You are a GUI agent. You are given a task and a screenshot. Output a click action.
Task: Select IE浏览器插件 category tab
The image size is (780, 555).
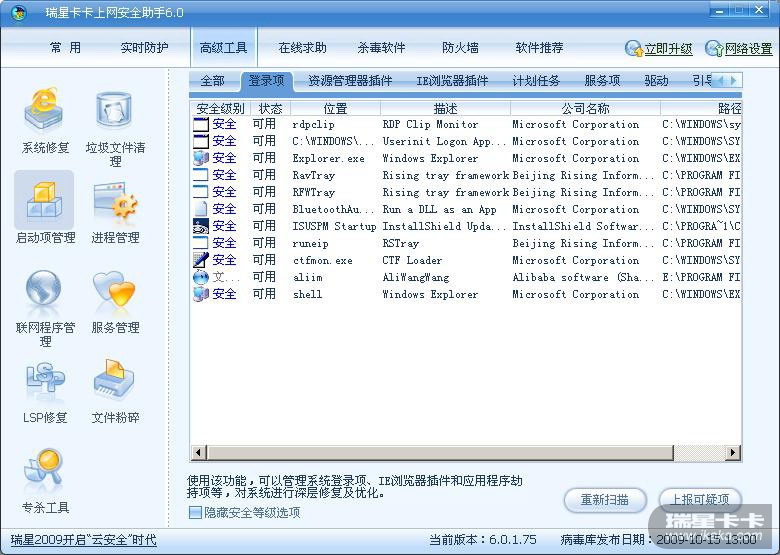click(452, 81)
